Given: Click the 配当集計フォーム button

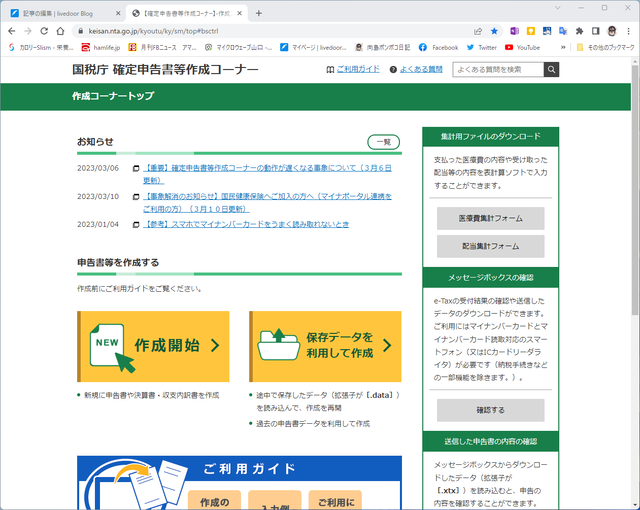Looking at the screenshot, I should click(x=491, y=246).
